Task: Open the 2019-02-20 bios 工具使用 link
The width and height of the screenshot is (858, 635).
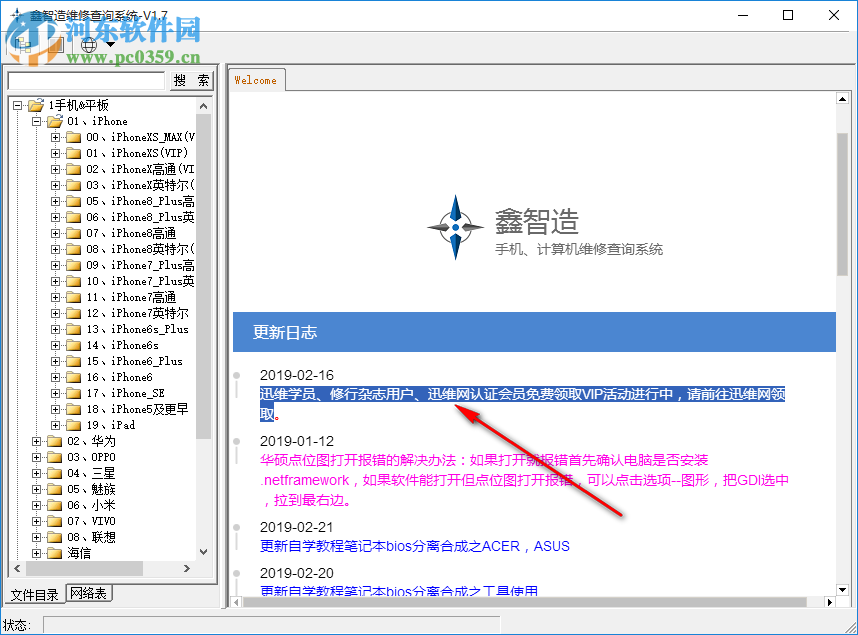Action: coord(399,591)
